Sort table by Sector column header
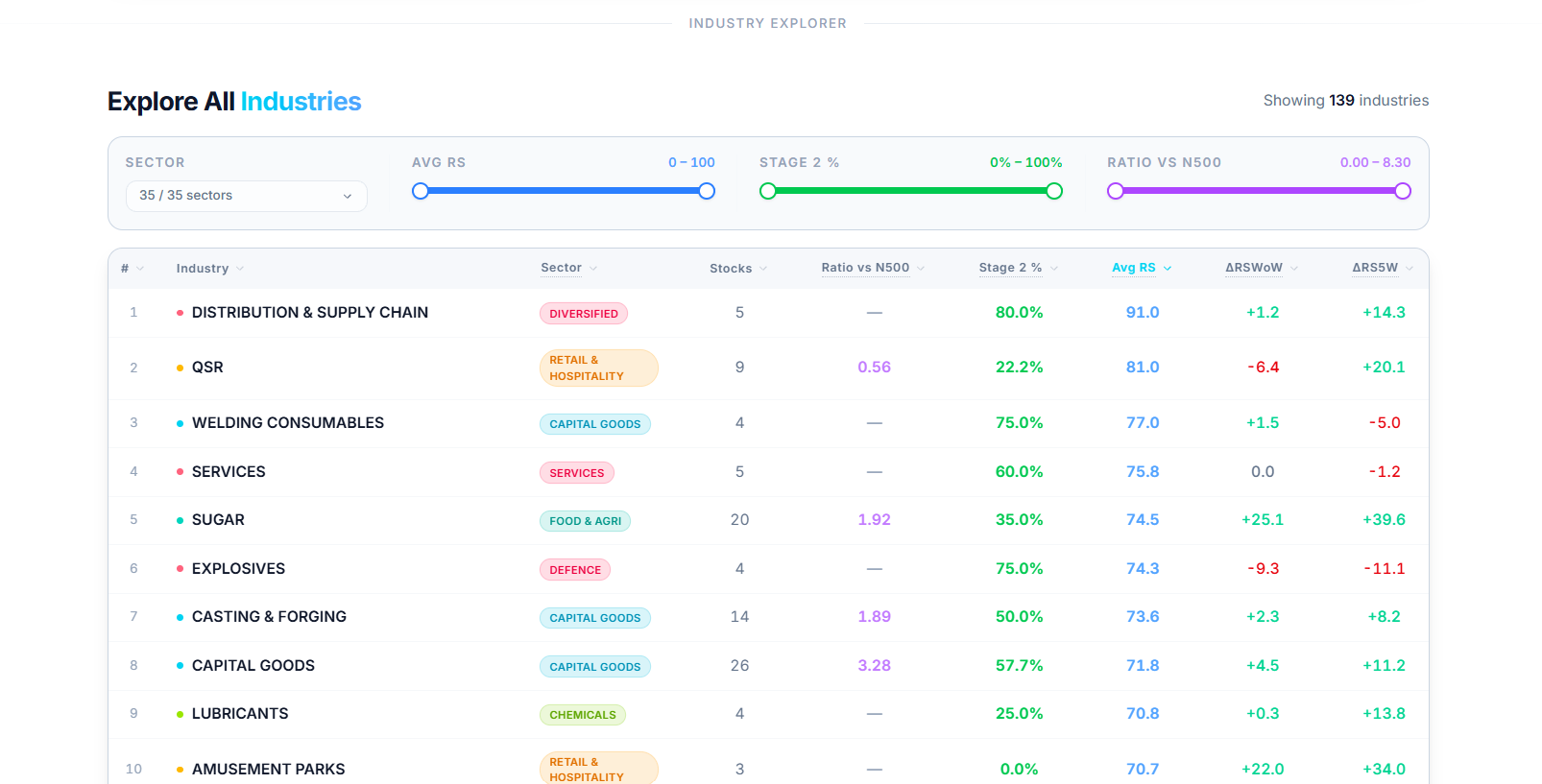Viewport: 1542px width, 784px height. tap(568, 268)
